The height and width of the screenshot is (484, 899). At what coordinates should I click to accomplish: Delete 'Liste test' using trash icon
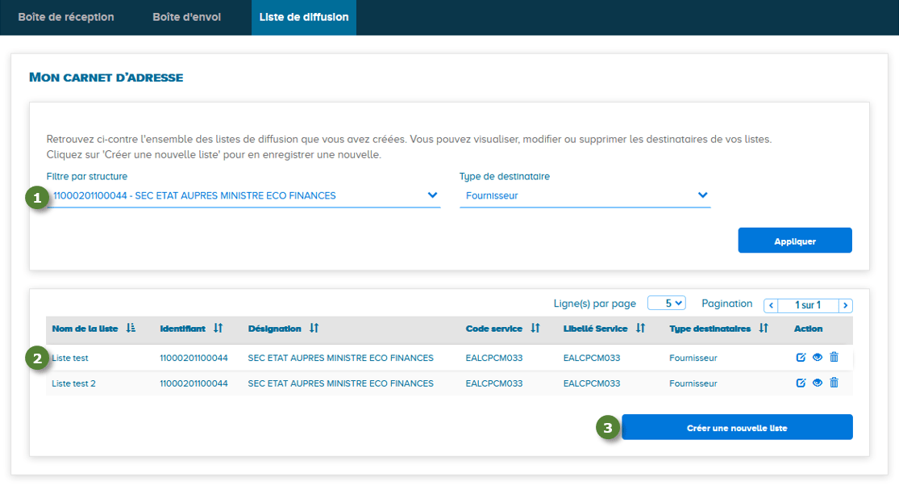[x=834, y=357]
